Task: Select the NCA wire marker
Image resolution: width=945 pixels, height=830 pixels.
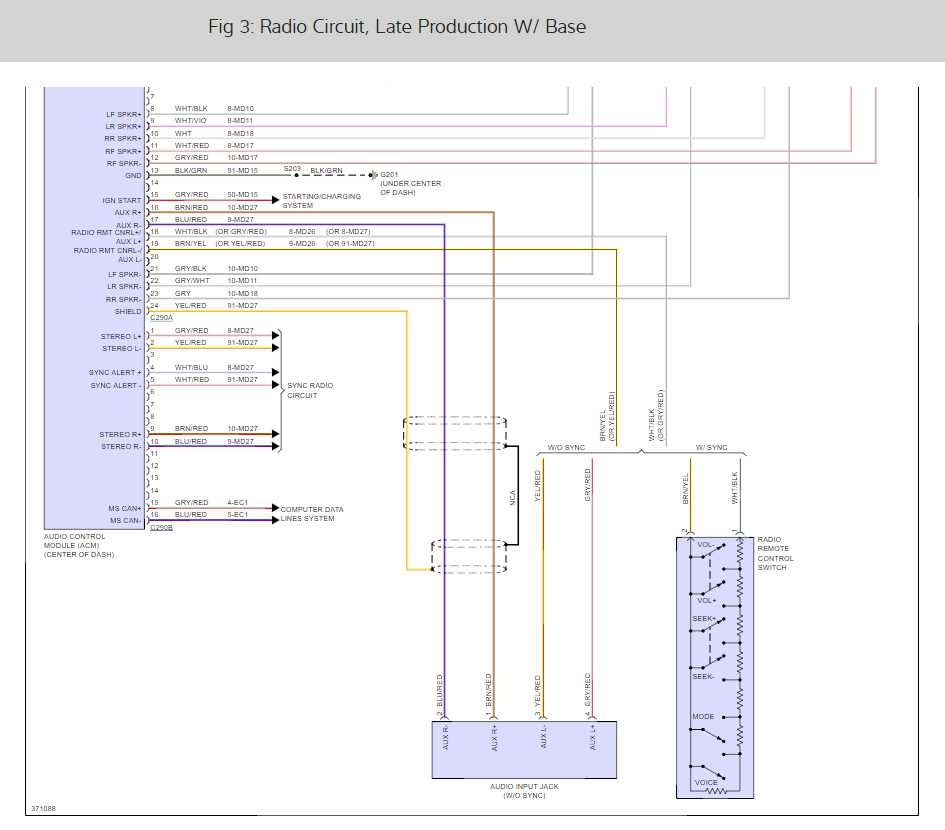Action: tap(512, 496)
